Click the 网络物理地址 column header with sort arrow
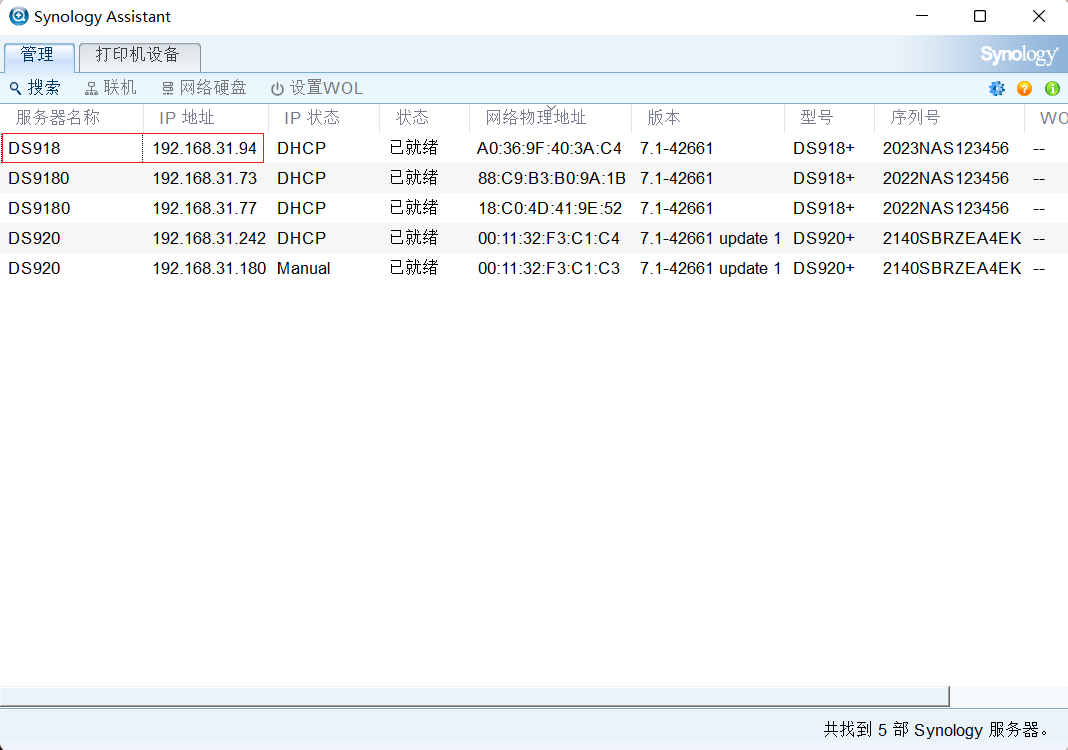The width and height of the screenshot is (1068, 750). [536, 117]
